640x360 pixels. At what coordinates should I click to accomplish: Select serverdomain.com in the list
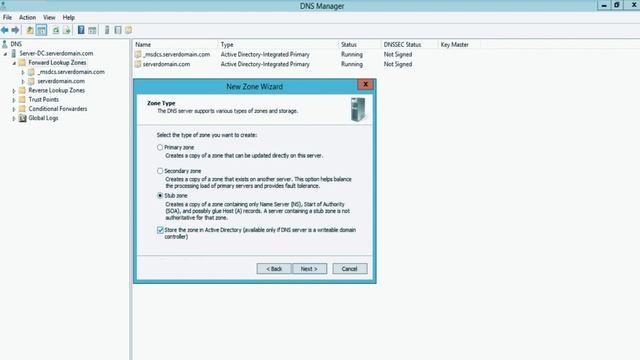(x=166, y=64)
